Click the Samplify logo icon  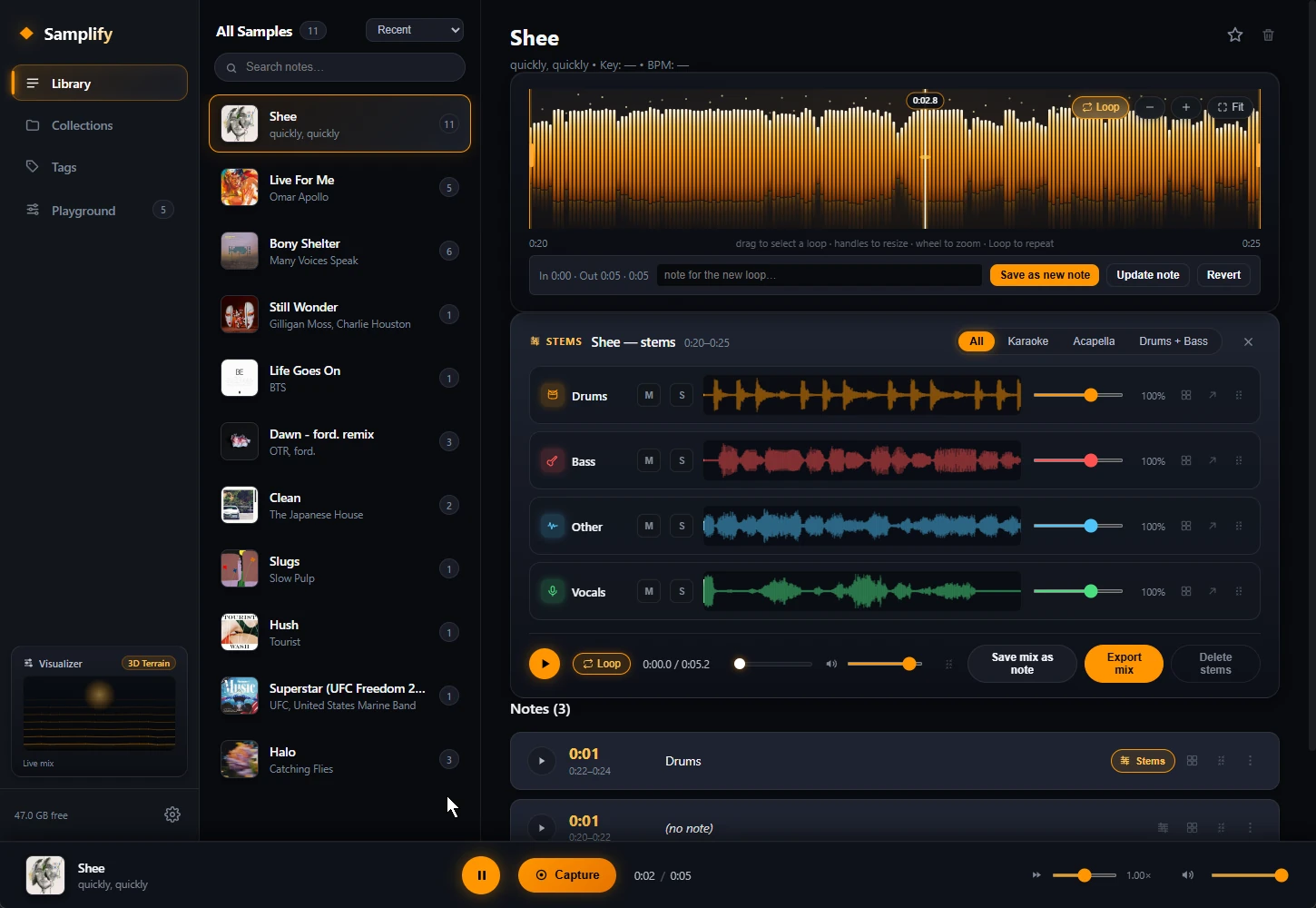(x=26, y=34)
